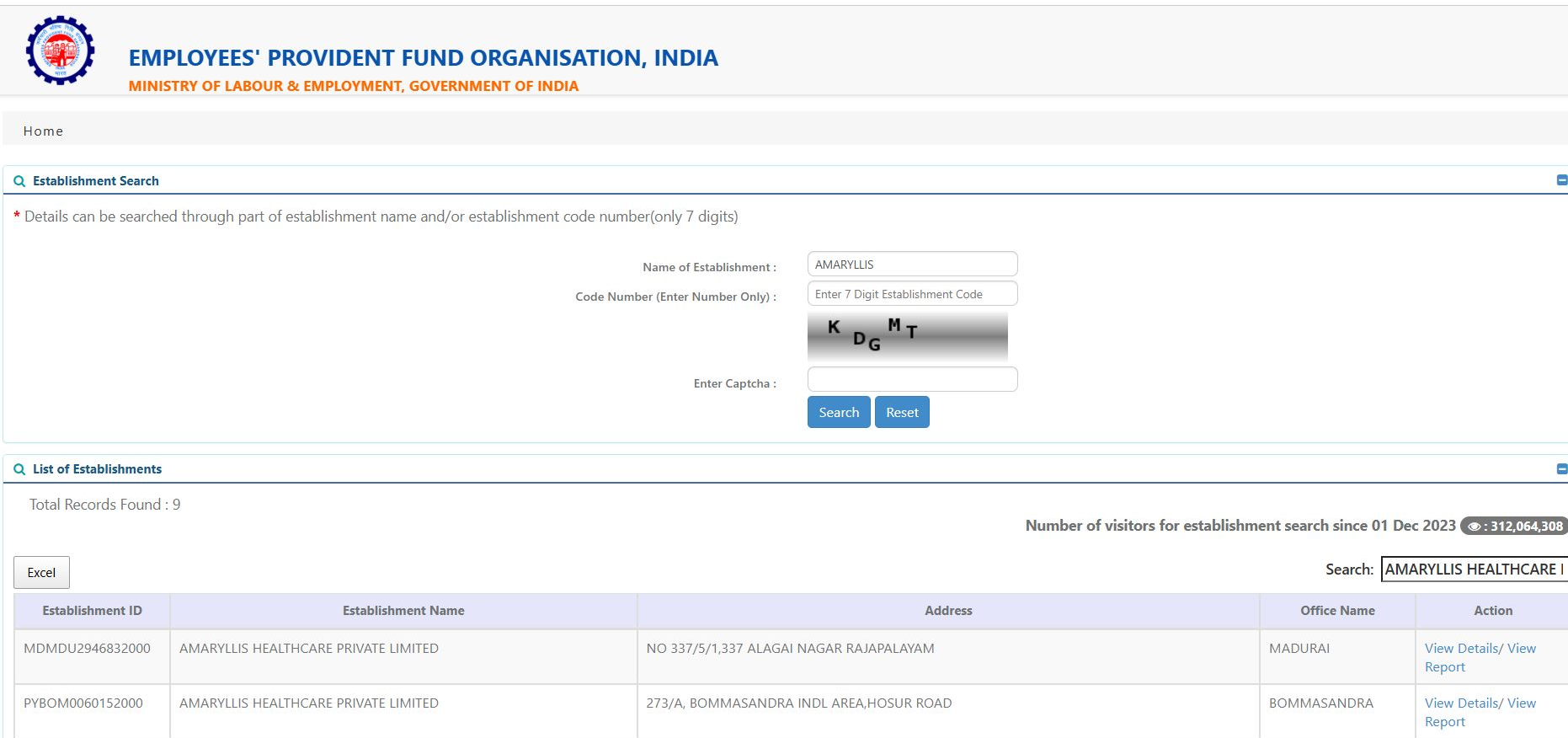Click the EPFO logo emblem
Viewport: 1568px width, 738px height.
60,51
